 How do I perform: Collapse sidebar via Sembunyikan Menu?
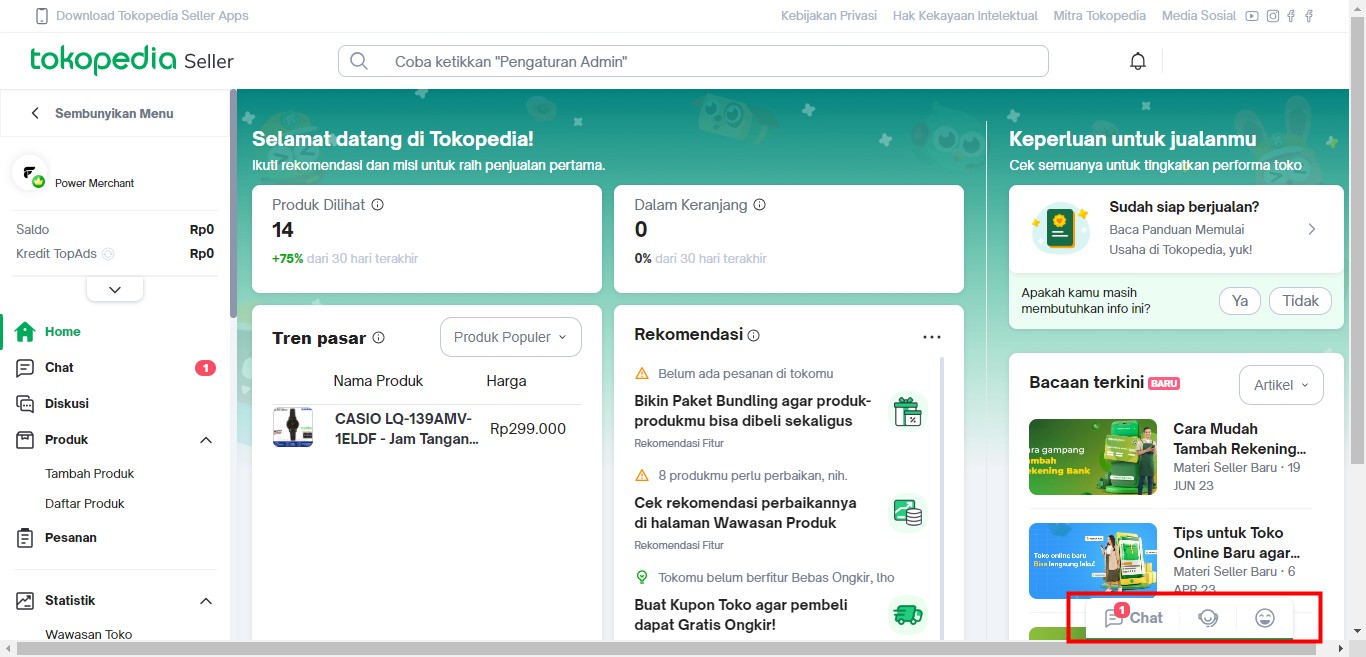coord(102,113)
